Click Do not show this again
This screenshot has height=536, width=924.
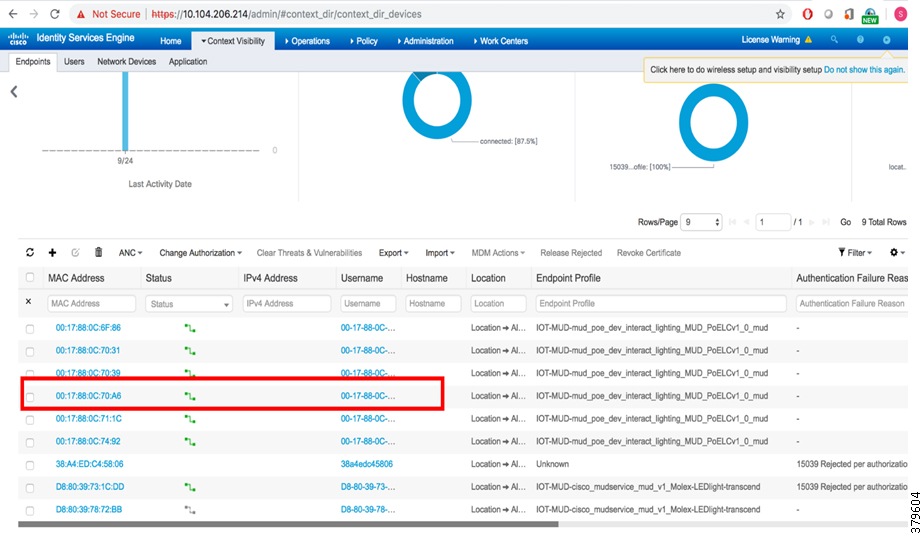pyautogui.click(x=864, y=70)
